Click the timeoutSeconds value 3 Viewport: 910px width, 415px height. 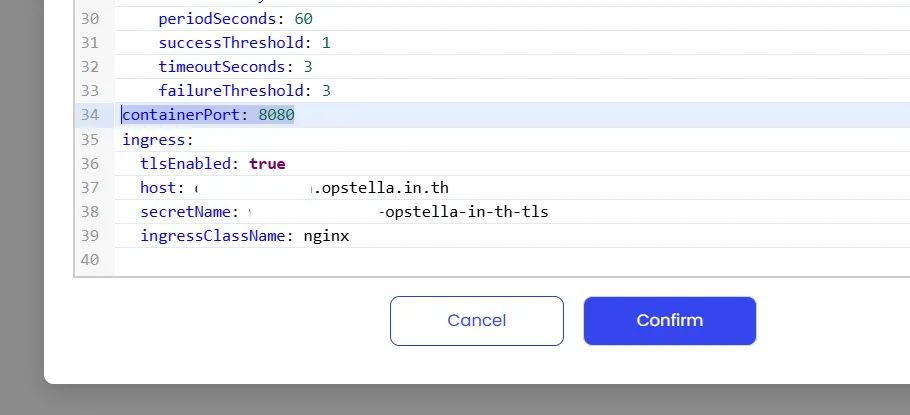pyautogui.click(x=308, y=67)
